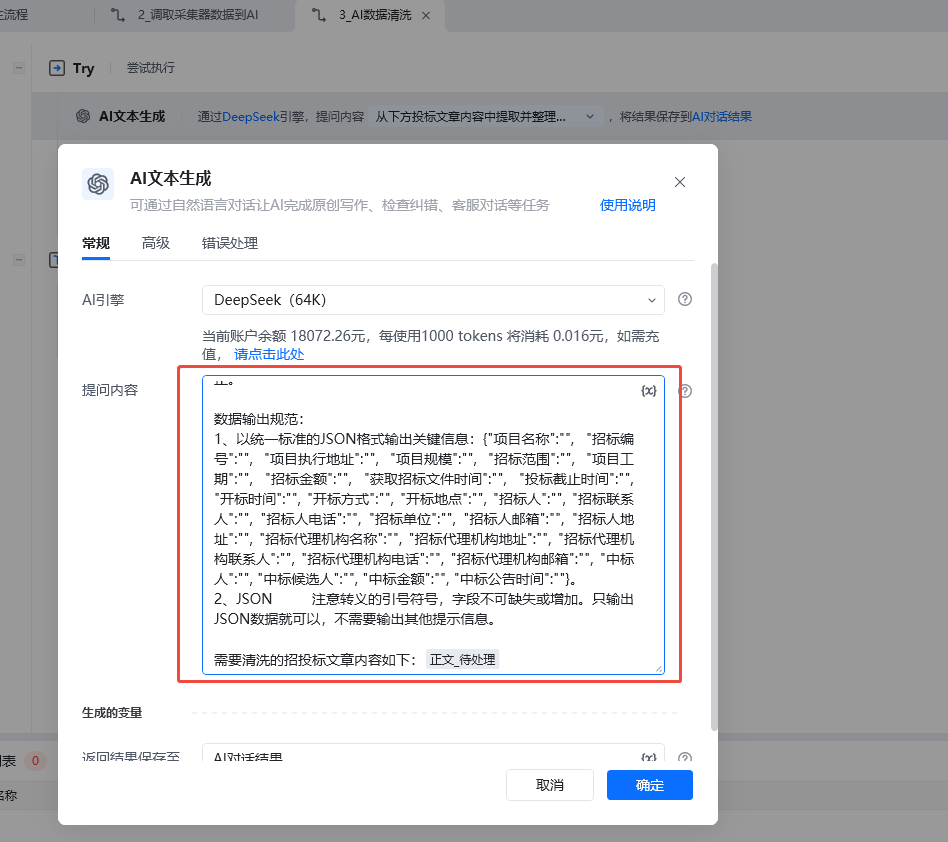Collapse the second minus toggle on left edge

(18, 260)
